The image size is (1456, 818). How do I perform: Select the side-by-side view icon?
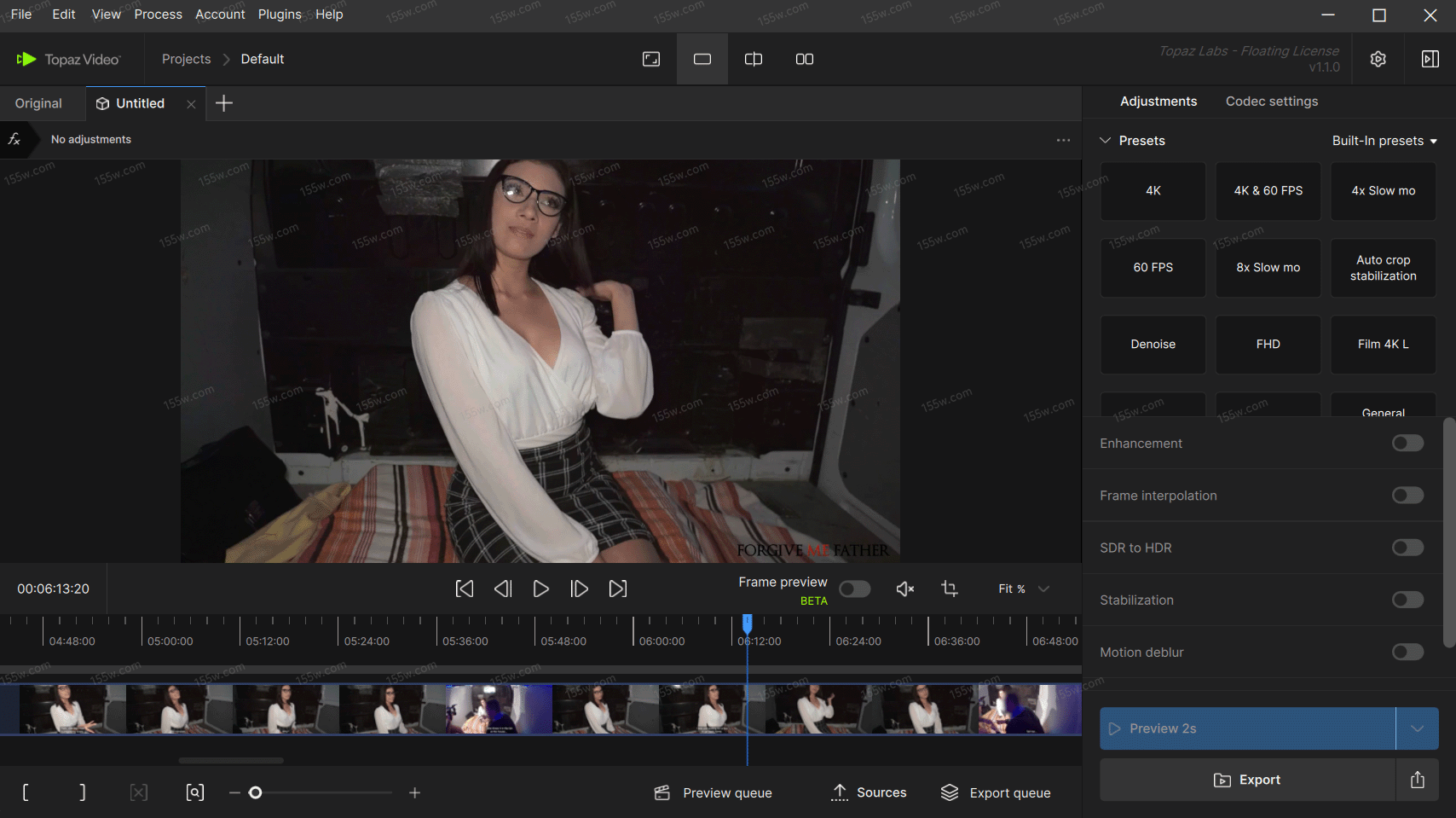coord(804,59)
